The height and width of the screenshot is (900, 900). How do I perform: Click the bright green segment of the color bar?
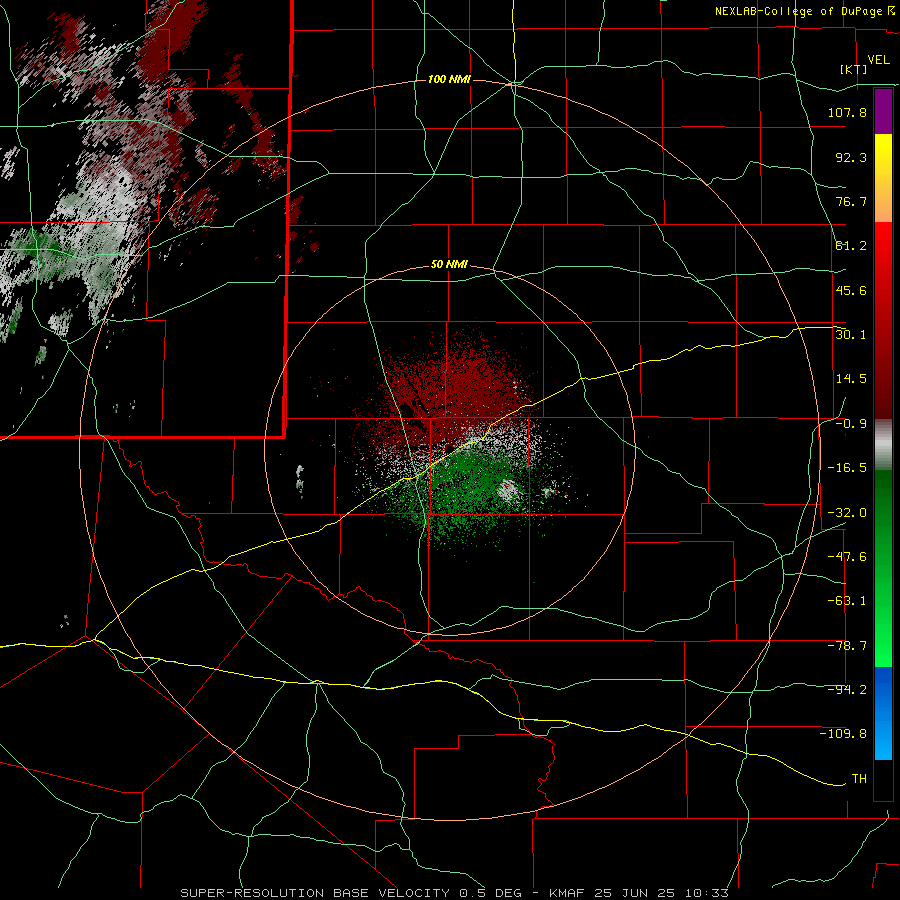883,568
